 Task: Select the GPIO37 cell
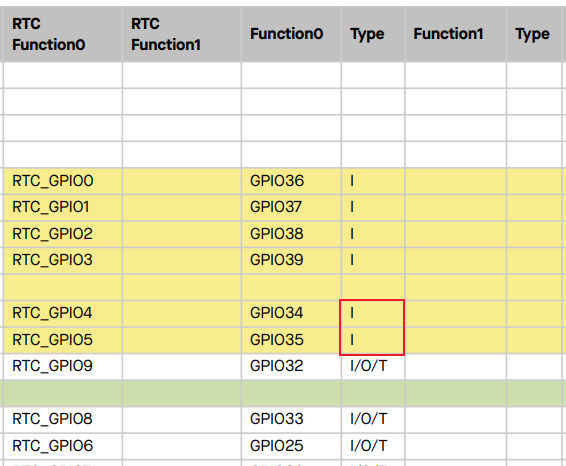coord(291,207)
